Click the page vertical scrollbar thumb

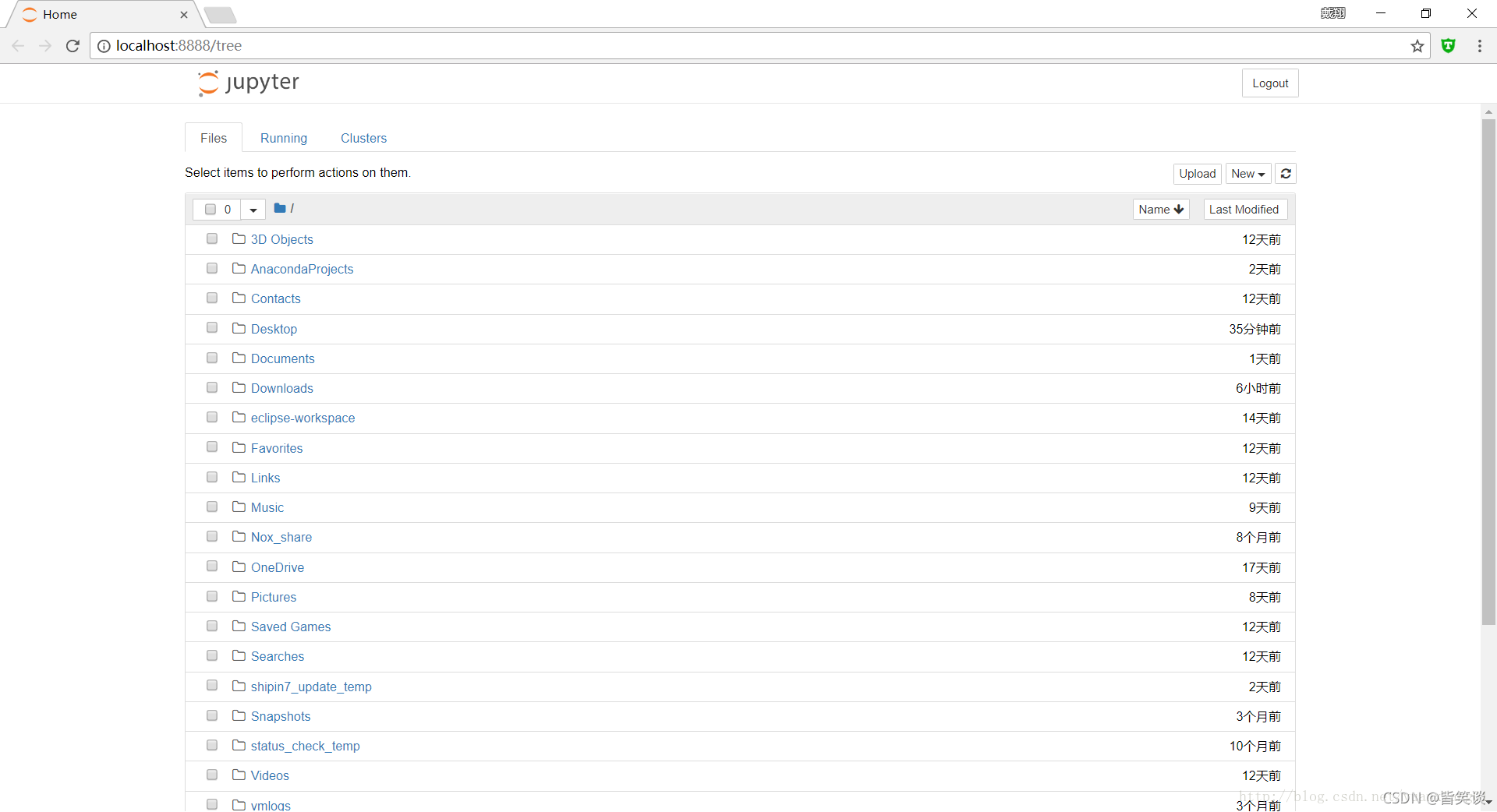[x=1488, y=372]
